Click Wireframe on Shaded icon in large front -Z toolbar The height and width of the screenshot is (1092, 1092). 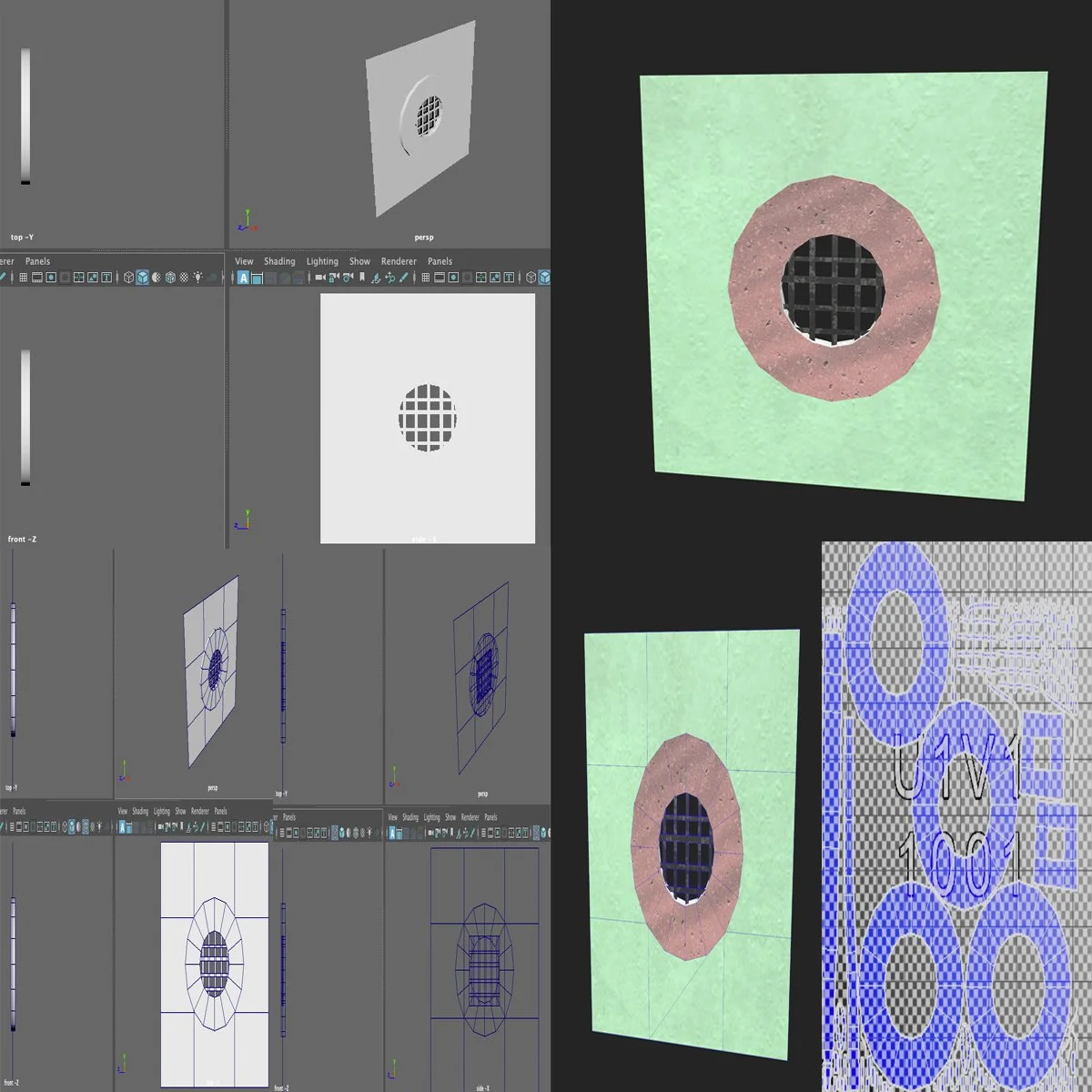click(170, 278)
